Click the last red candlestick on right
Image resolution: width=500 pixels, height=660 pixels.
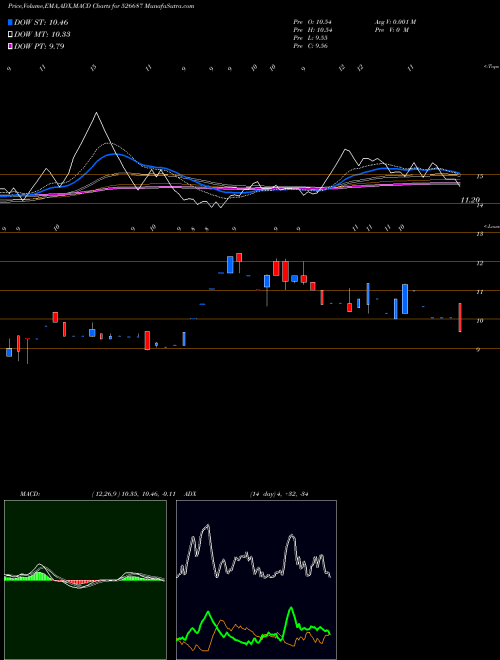point(460,317)
